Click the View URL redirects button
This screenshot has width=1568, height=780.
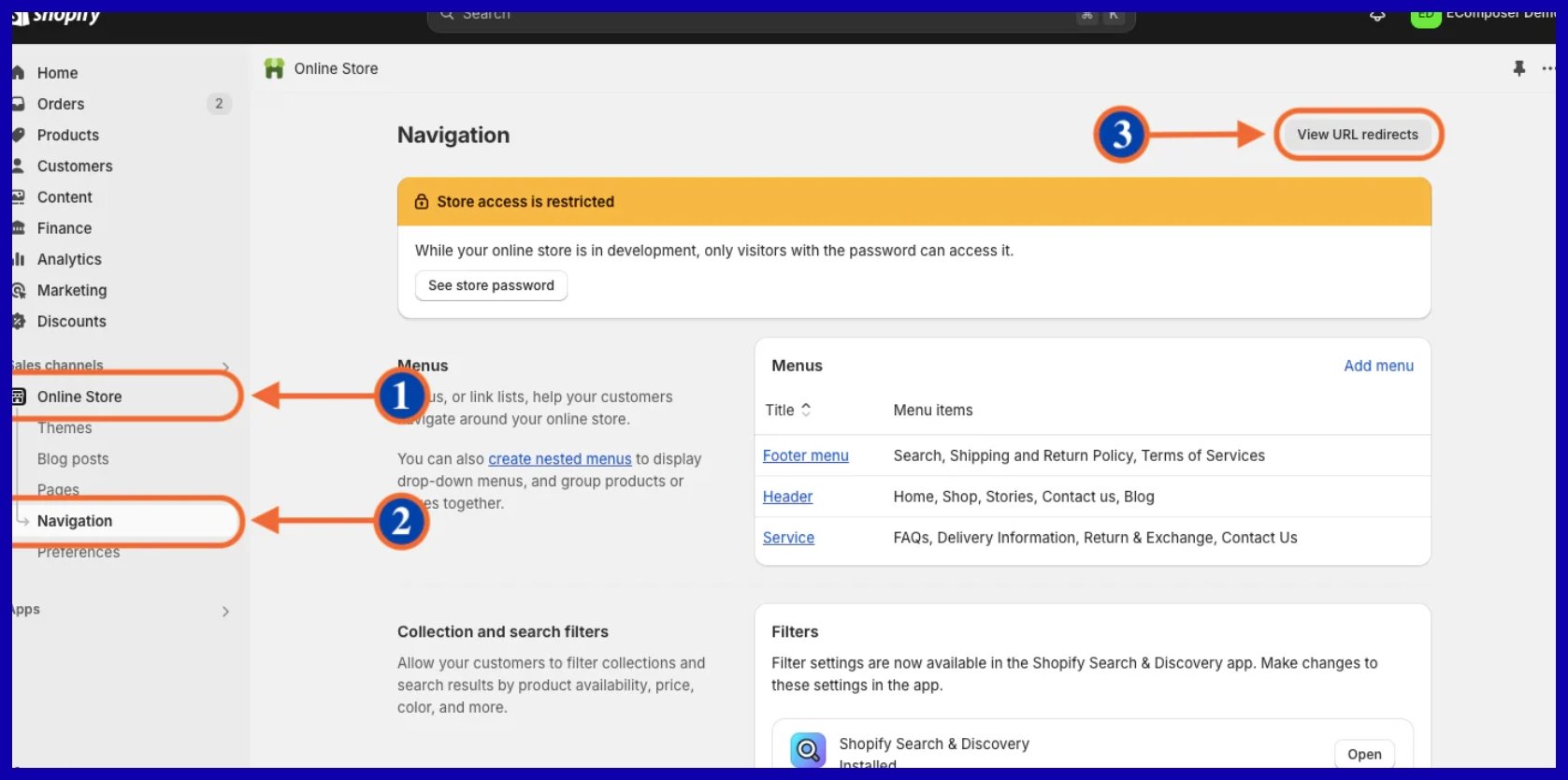(x=1357, y=135)
